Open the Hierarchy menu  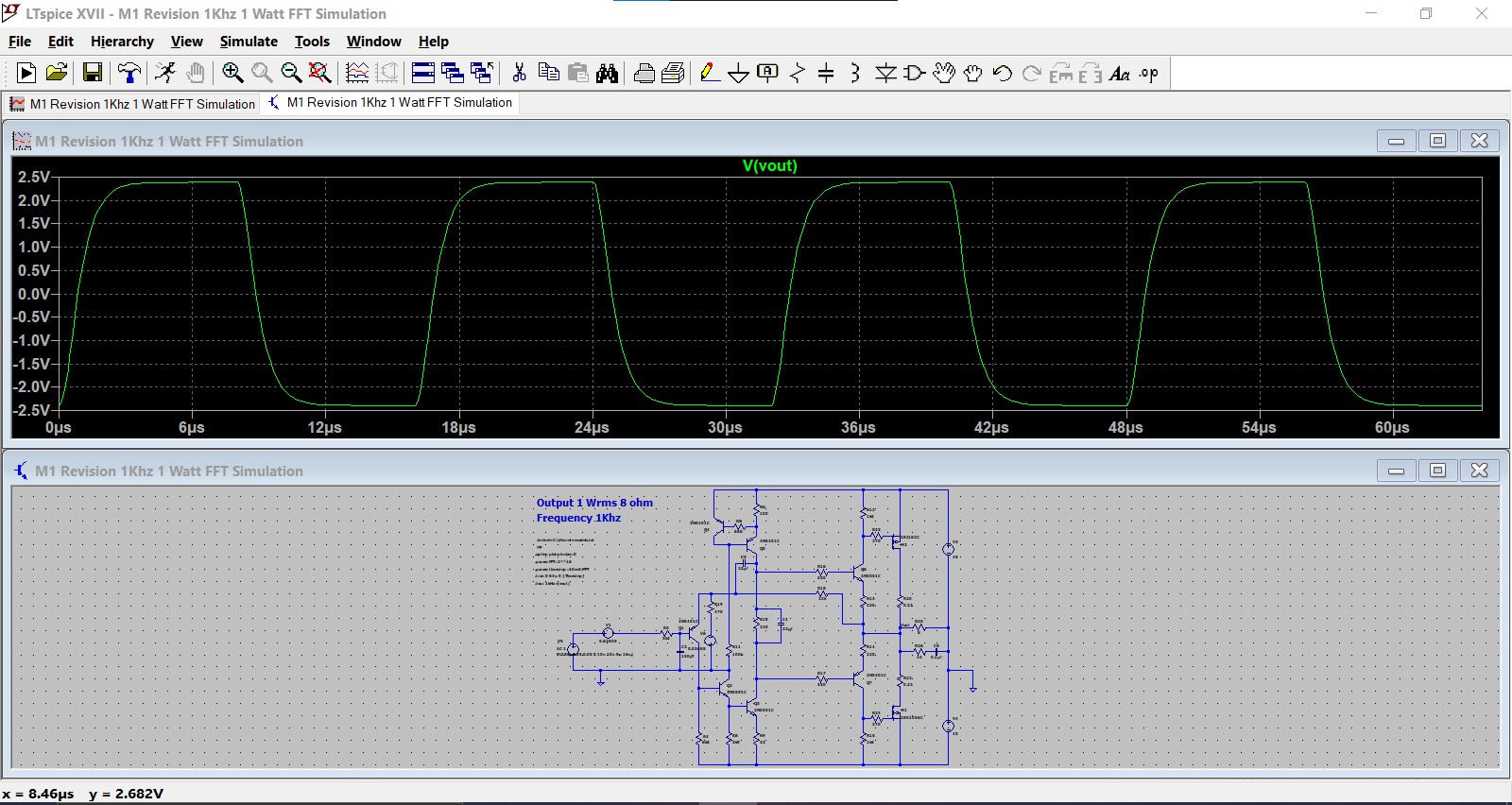click(122, 42)
